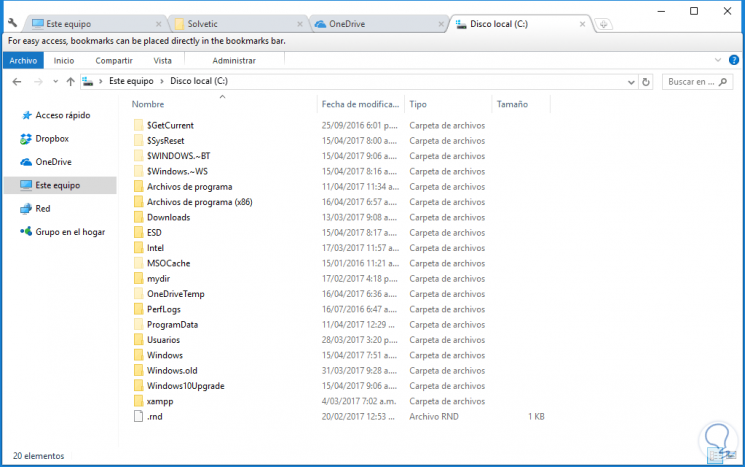Select Dropbox in the navigation pane

point(52,139)
